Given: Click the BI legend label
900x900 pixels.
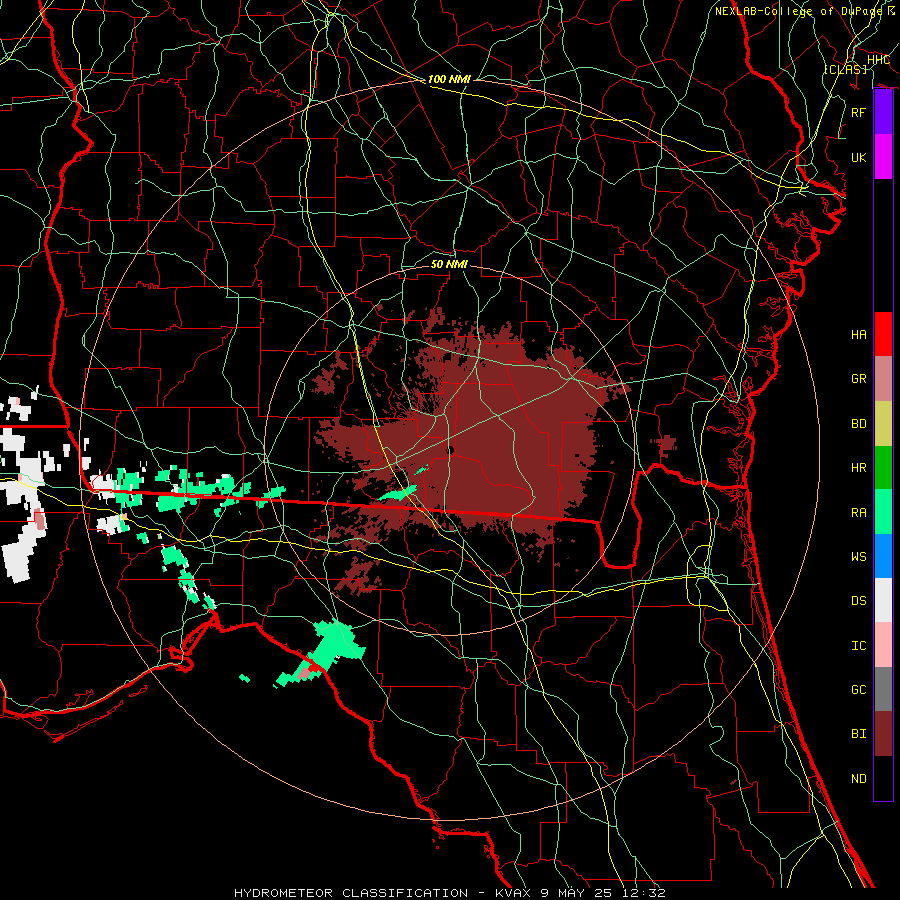Looking at the screenshot, I should click(859, 734).
